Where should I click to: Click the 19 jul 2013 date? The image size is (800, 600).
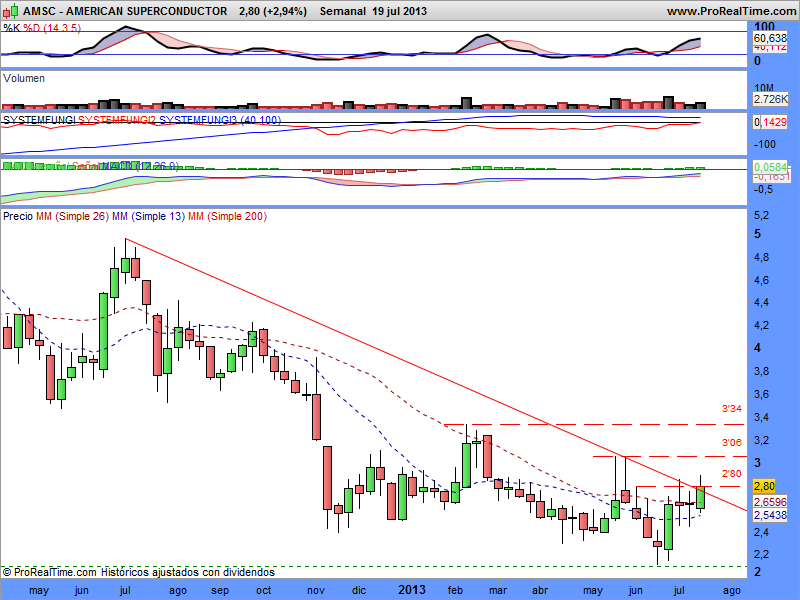click(399, 11)
